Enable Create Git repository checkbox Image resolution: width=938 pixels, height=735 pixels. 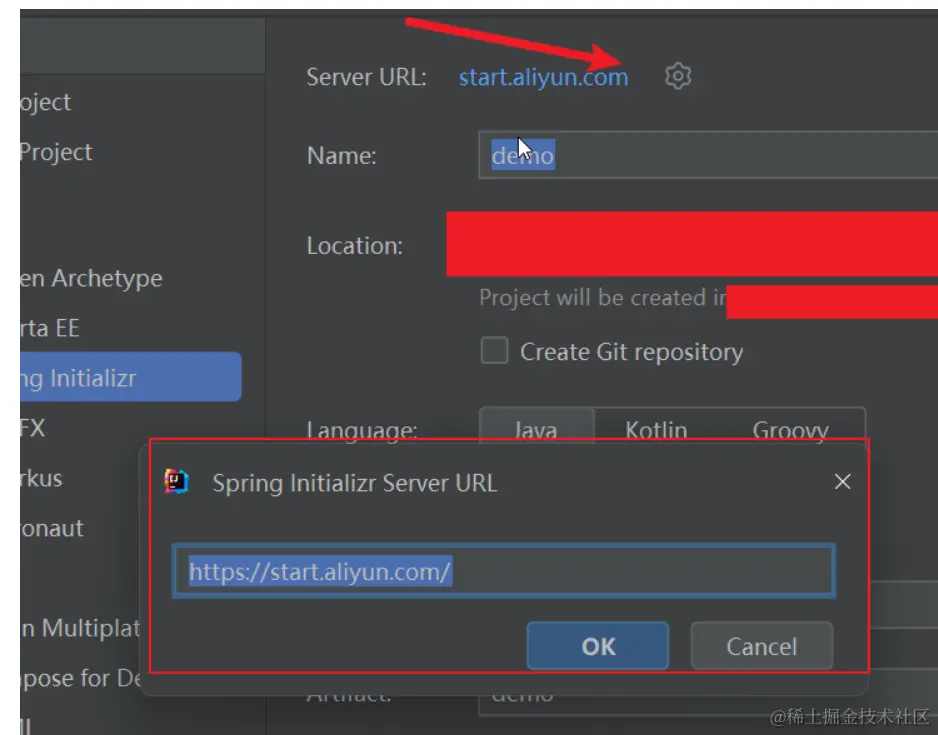[x=494, y=350]
